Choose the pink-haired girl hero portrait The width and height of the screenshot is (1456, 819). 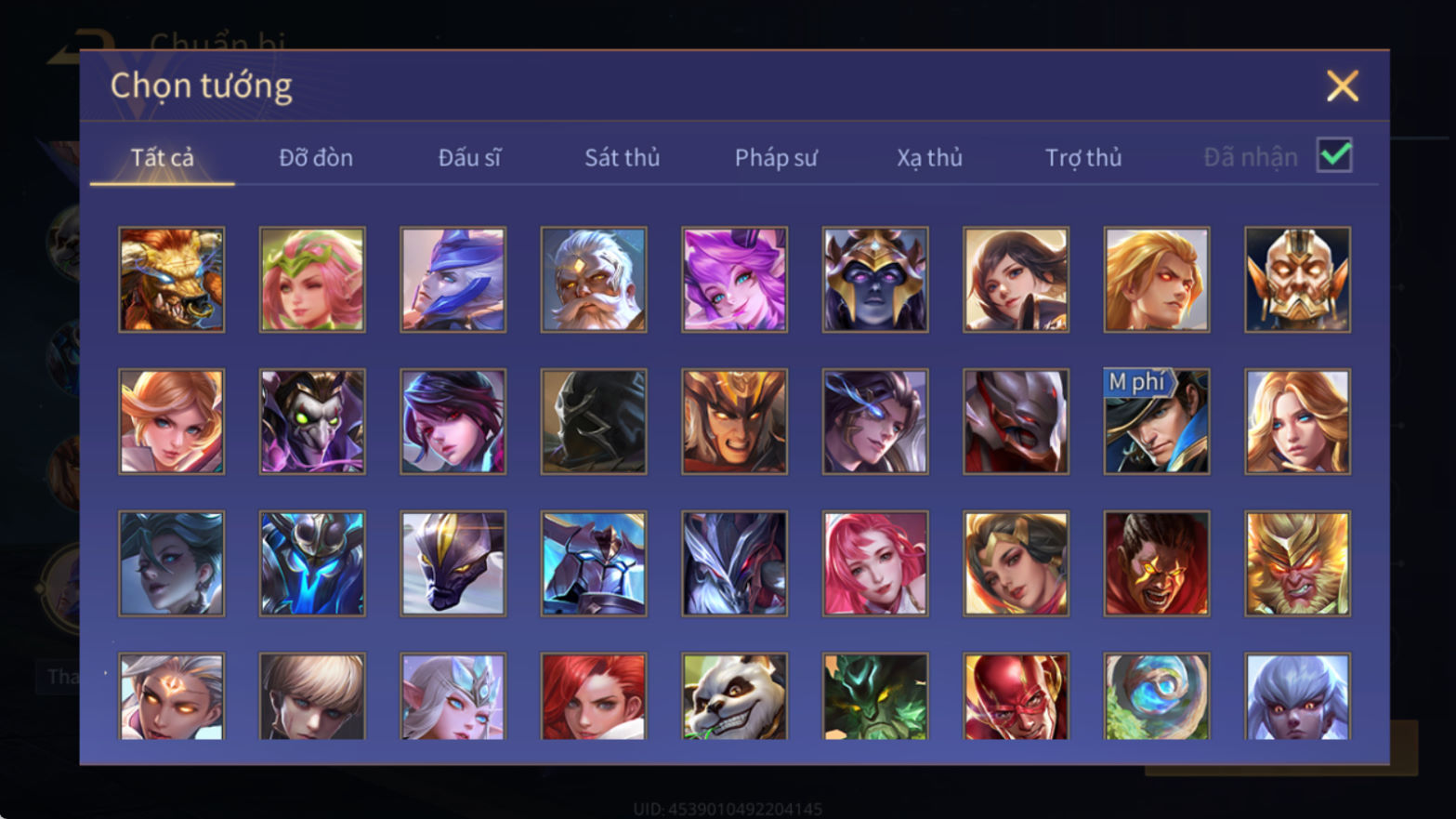coord(875,563)
